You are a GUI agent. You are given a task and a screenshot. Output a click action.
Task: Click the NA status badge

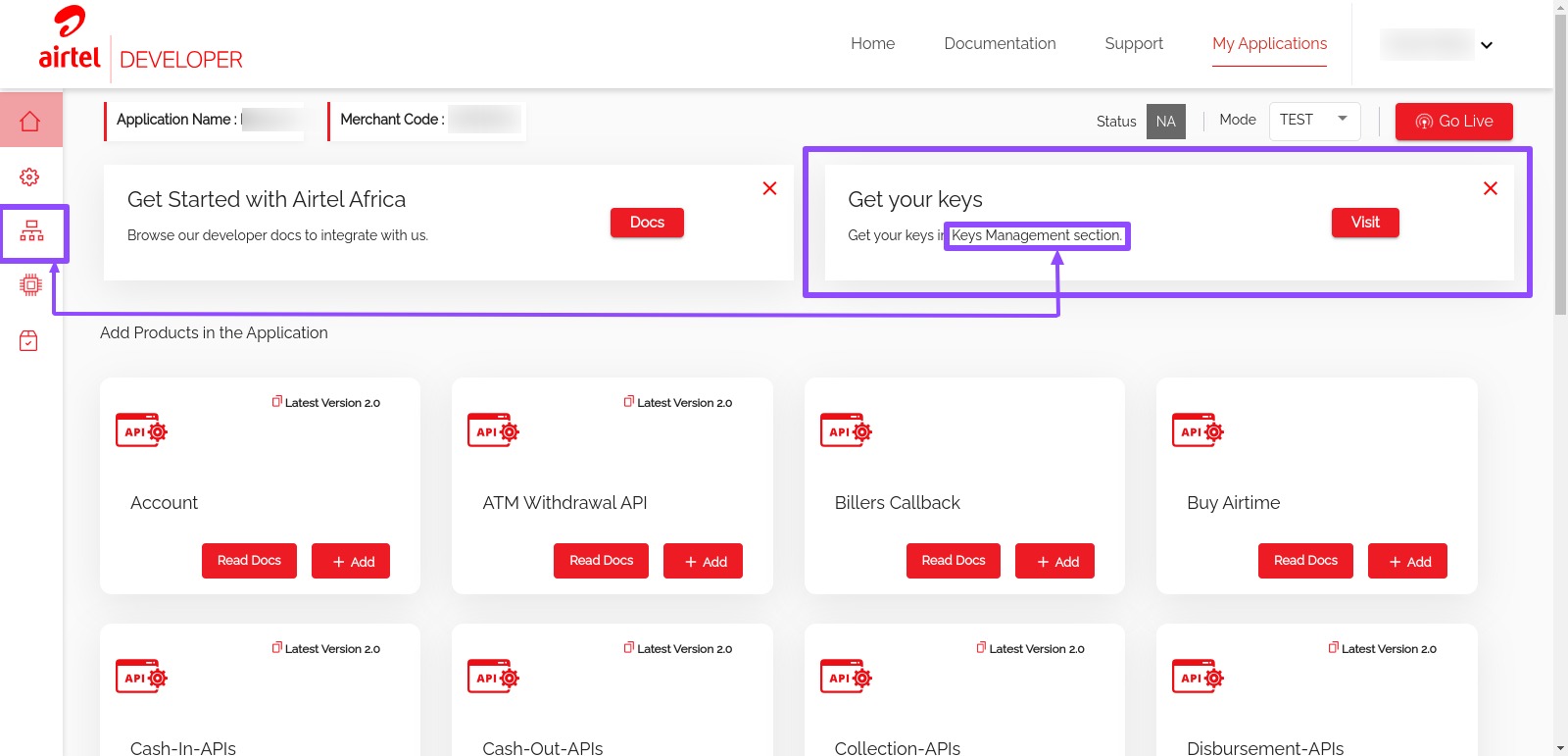pos(1166,122)
